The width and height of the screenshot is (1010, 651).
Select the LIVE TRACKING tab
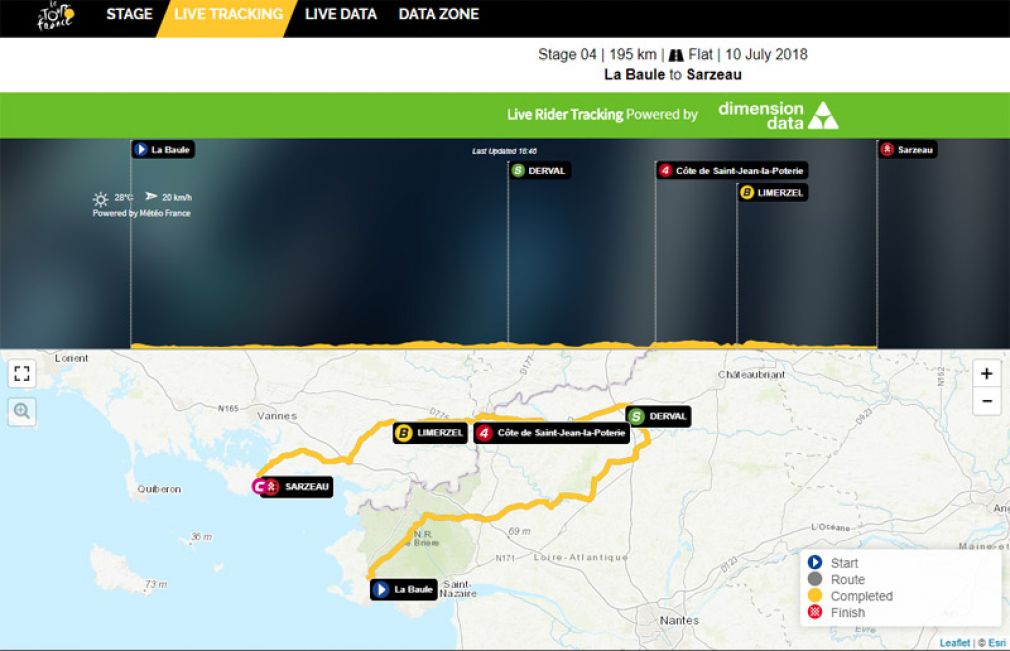[228, 14]
